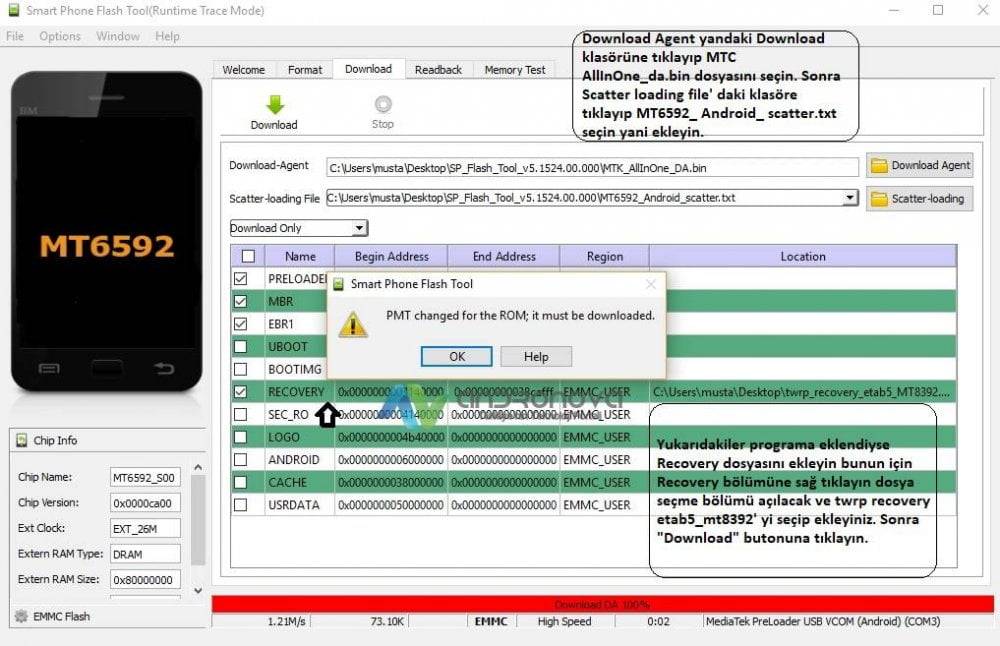Image resolution: width=1000 pixels, height=646 pixels.
Task: Click the Ext Clock value field
Action: pos(145,529)
